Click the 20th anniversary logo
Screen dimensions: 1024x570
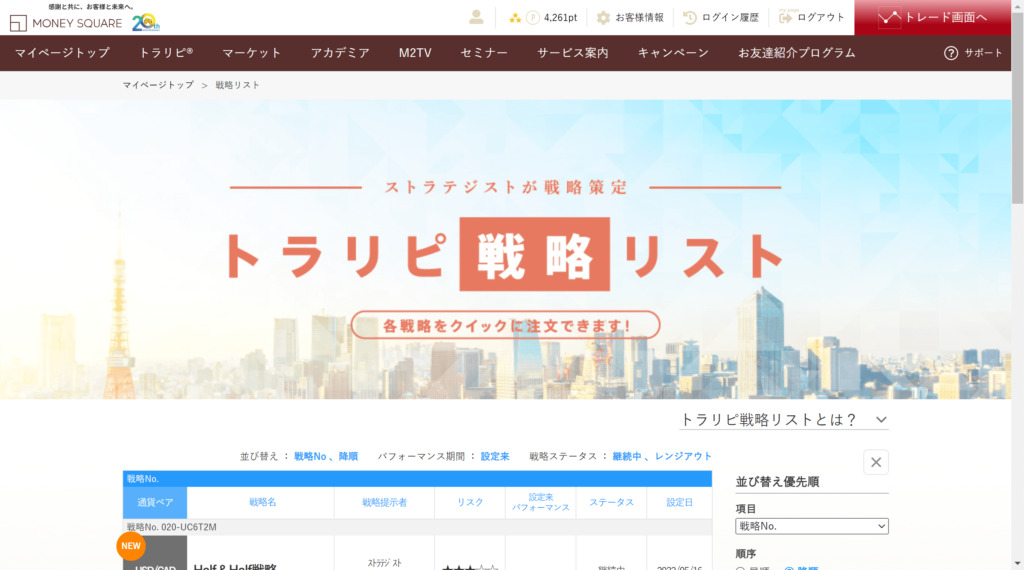point(146,22)
